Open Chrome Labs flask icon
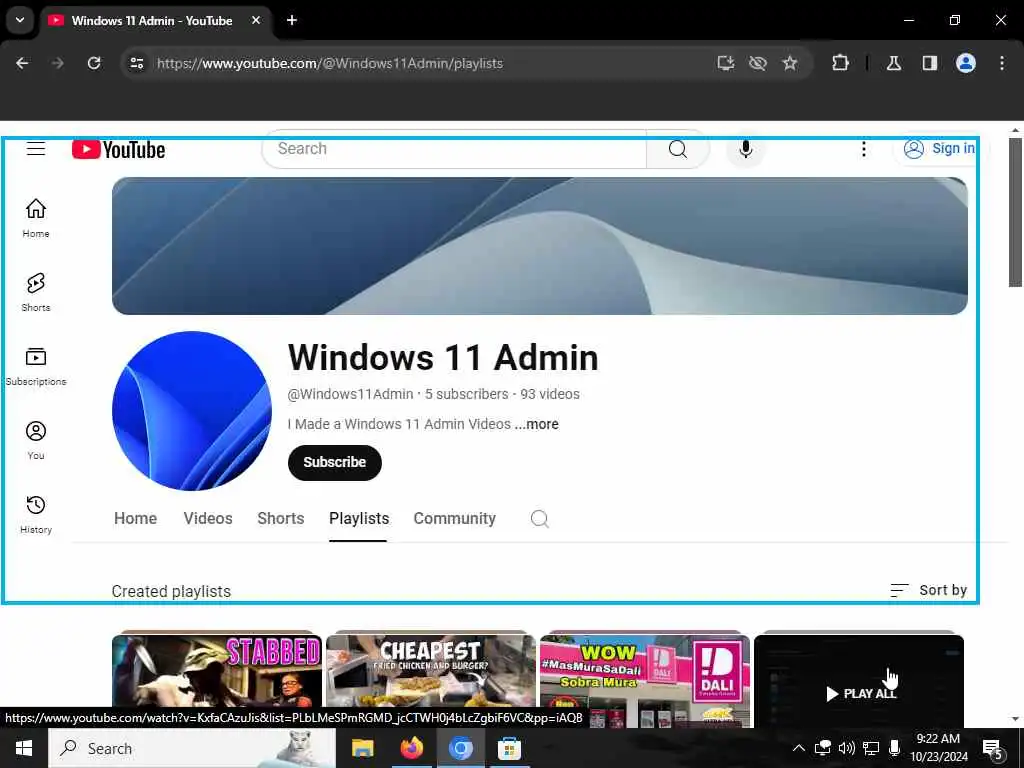Viewport: 1024px width, 768px height. pos(894,63)
